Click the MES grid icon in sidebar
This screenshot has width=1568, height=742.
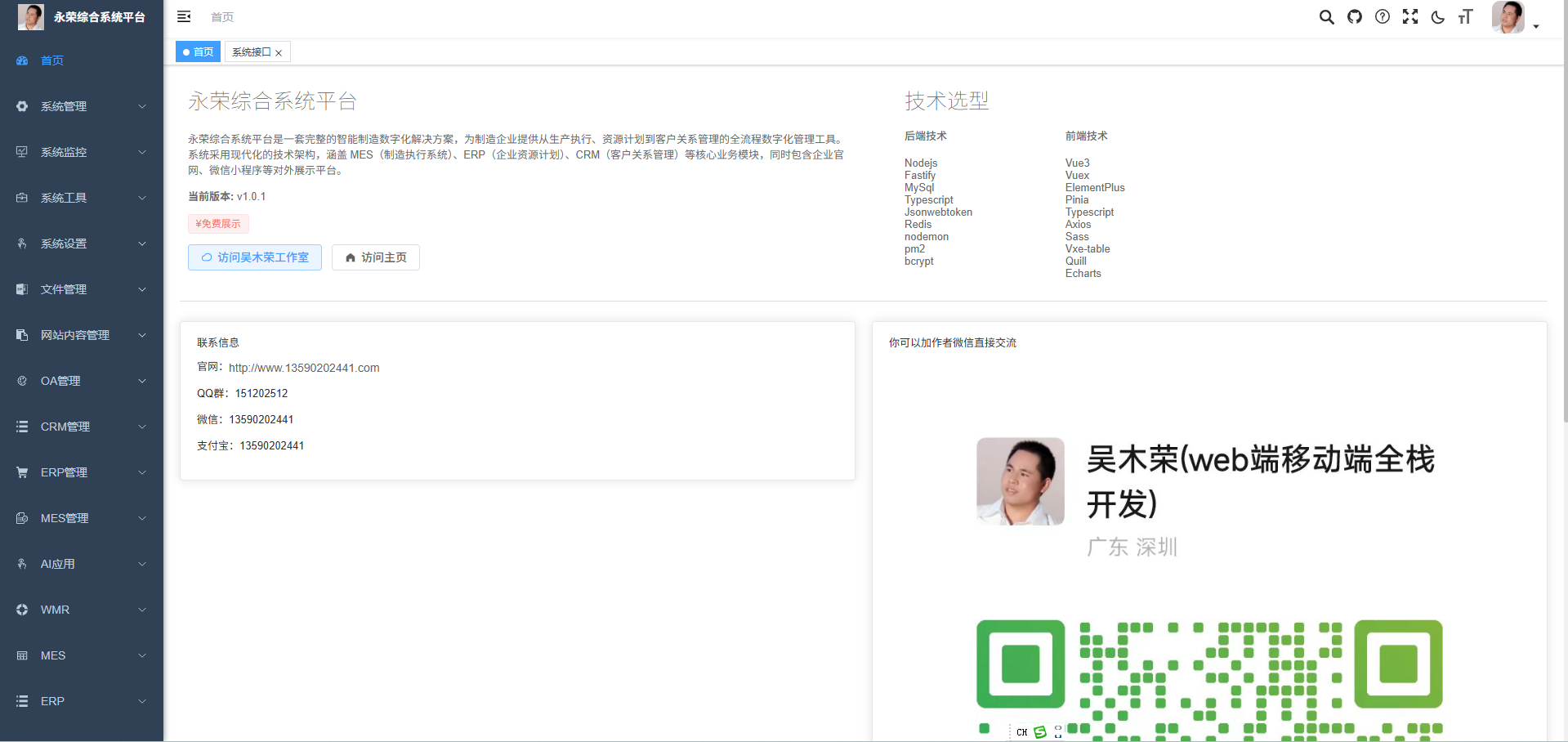tap(22, 655)
